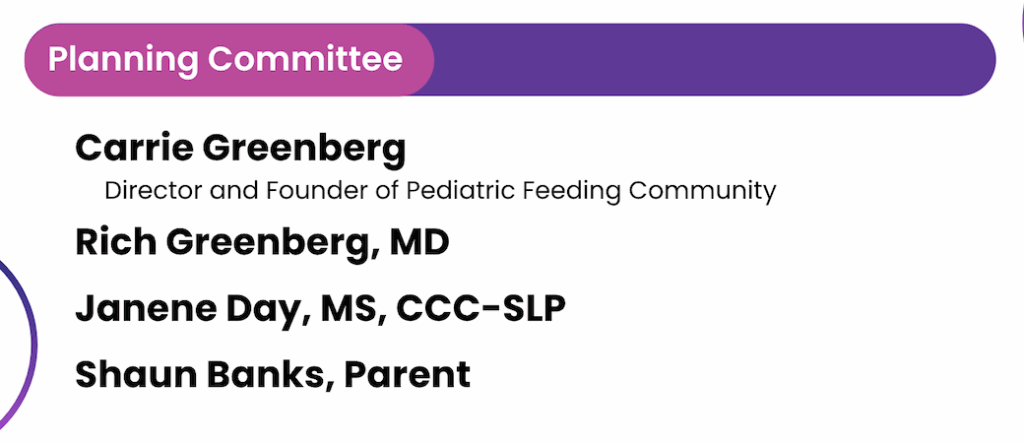
Task: Click the word "Parent" beside Shaun Banks
Action: (x=407, y=374)
